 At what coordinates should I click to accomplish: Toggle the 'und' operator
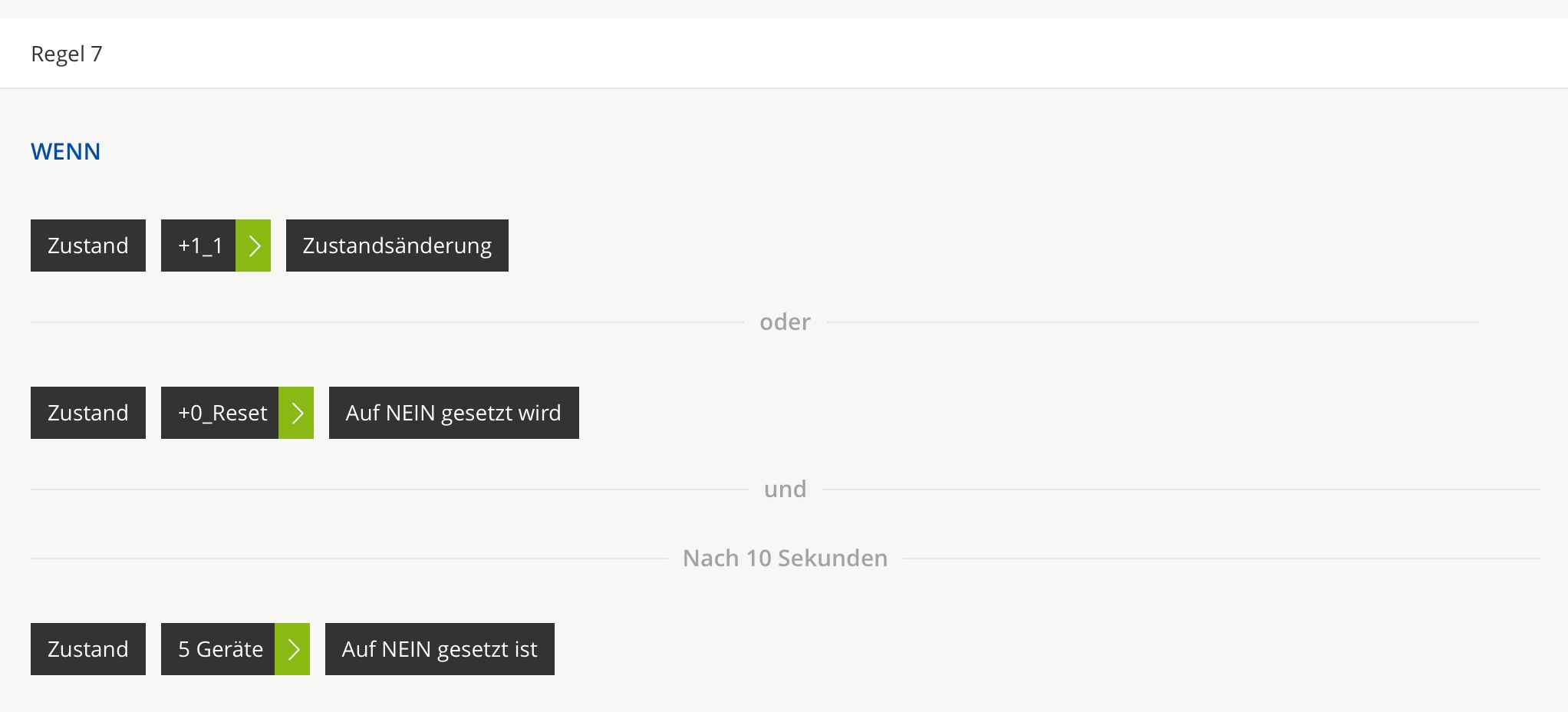[x=785, y=489]
